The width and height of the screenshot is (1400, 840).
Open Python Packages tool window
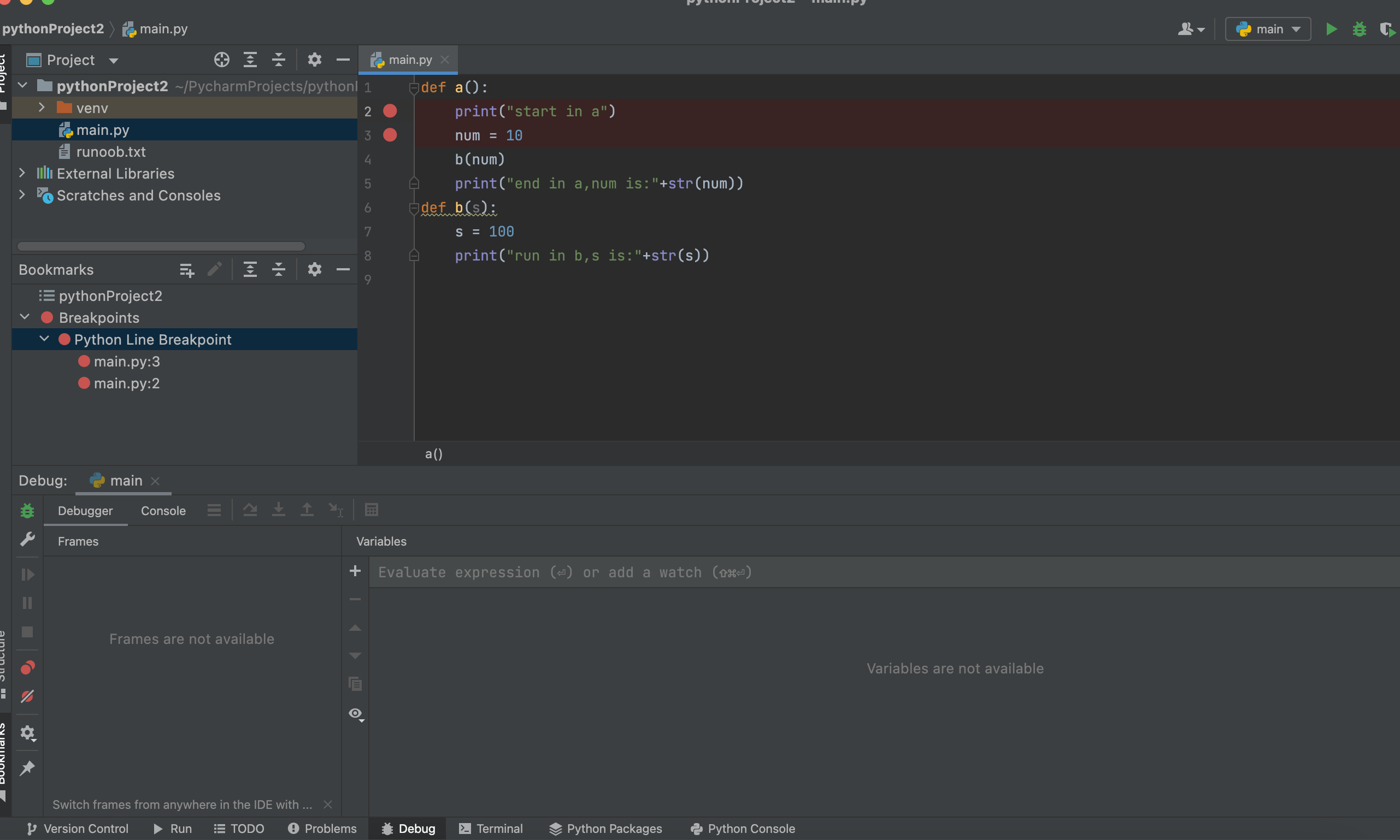(x=606, y=829)
